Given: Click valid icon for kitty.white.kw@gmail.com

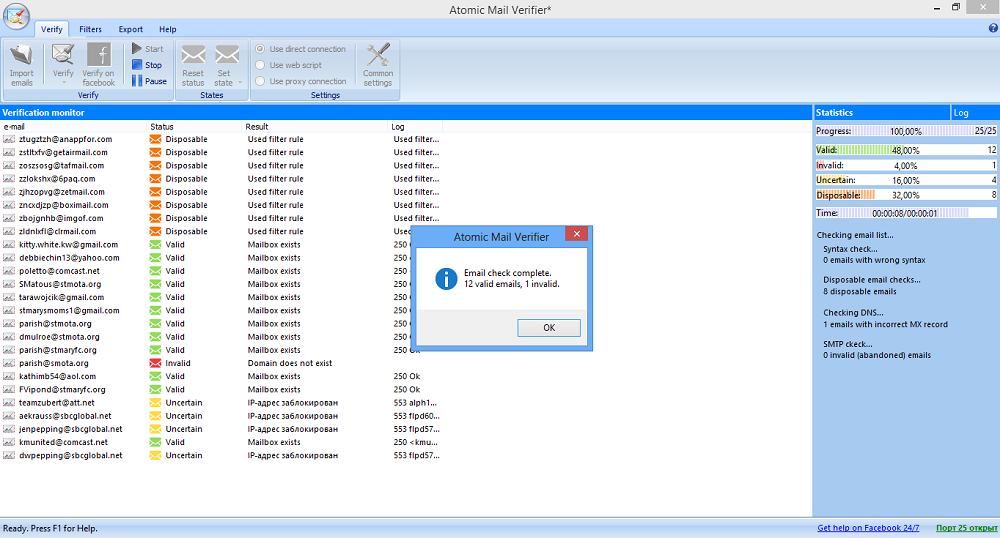Looking at the screenshot, I should click(x=155, y=245).
